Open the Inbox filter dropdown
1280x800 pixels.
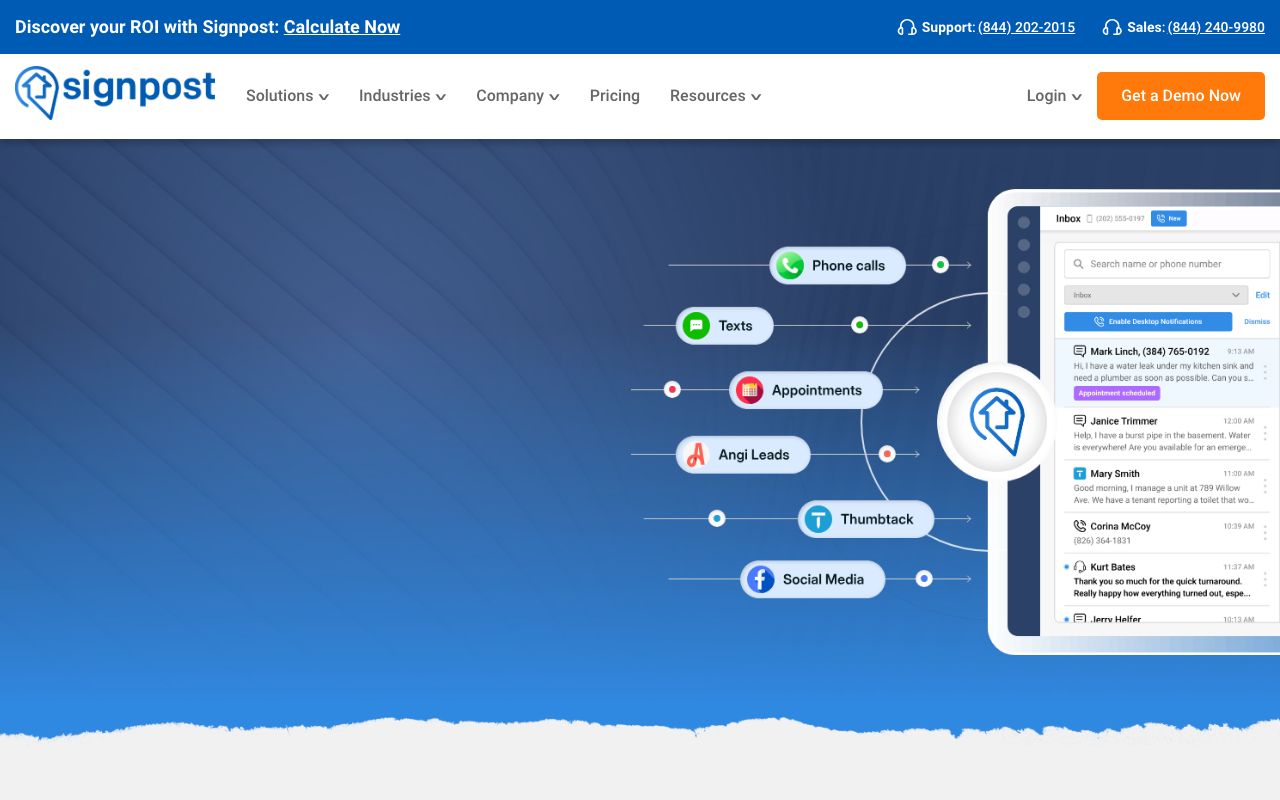1156,295
